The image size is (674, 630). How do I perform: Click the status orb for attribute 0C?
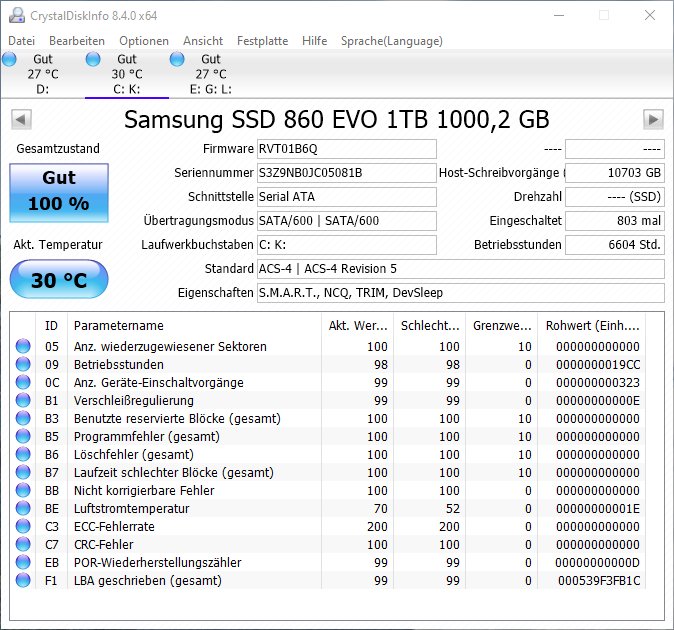point(23,382)
